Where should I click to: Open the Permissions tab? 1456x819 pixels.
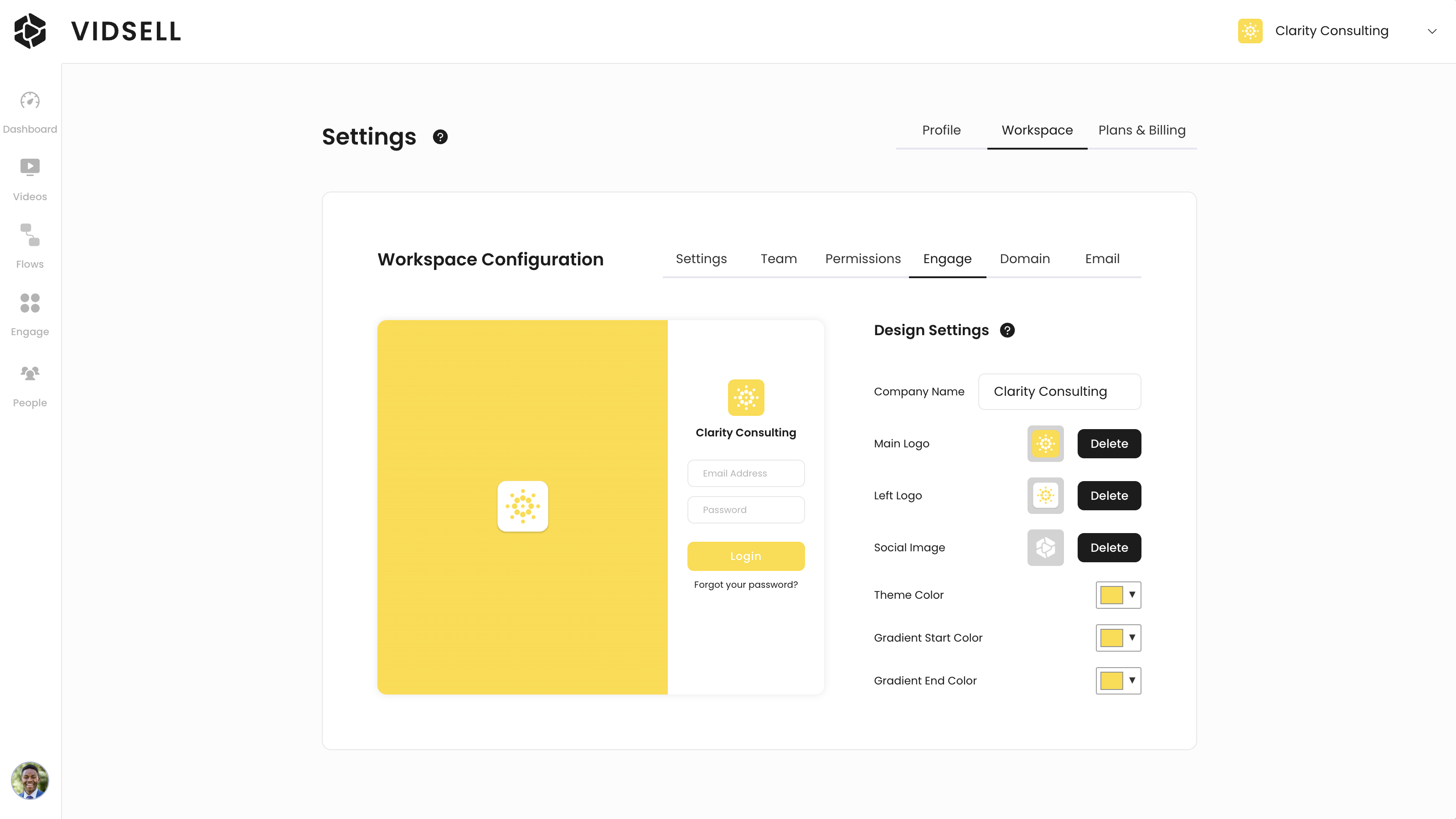click(862, 259)
